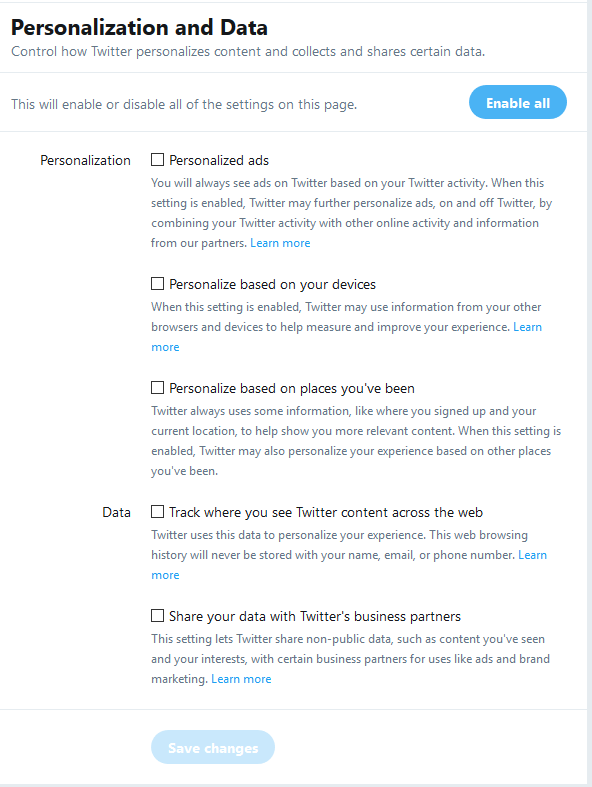Click 'Personalize based on places you've been' label text
The height and width of the screenshot is (787, 592).
coord(292,388)
